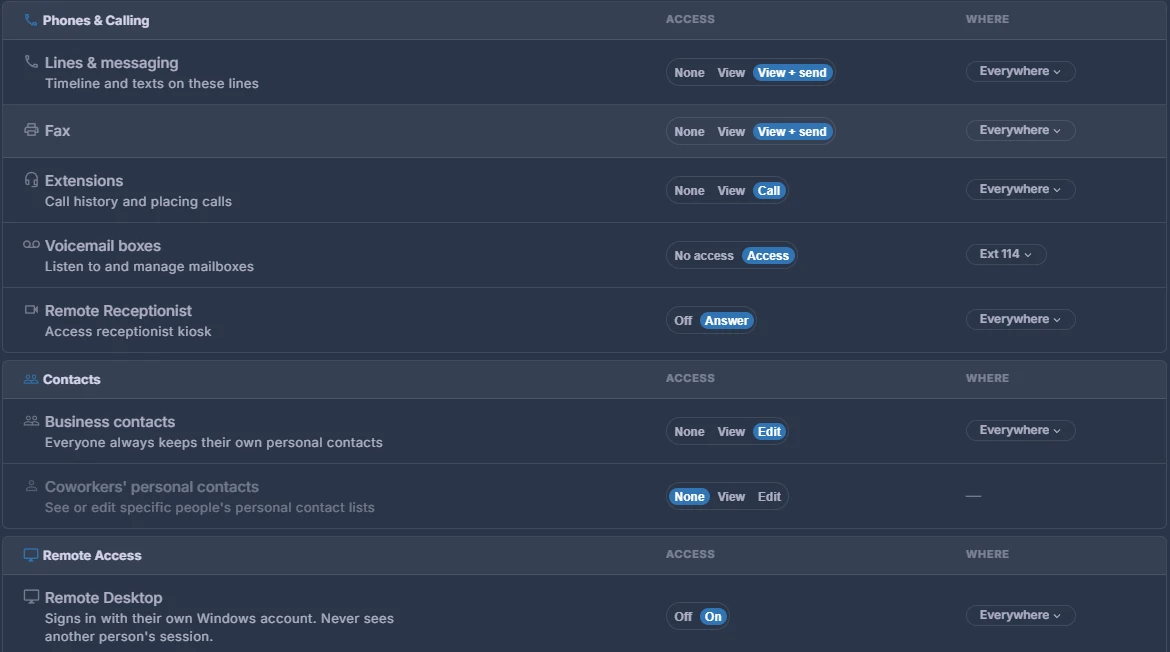Set Fax access to None

[689, 131]
